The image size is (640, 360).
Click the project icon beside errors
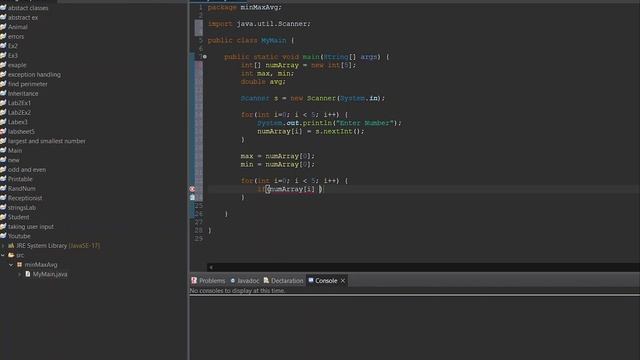tap(3, 36)
